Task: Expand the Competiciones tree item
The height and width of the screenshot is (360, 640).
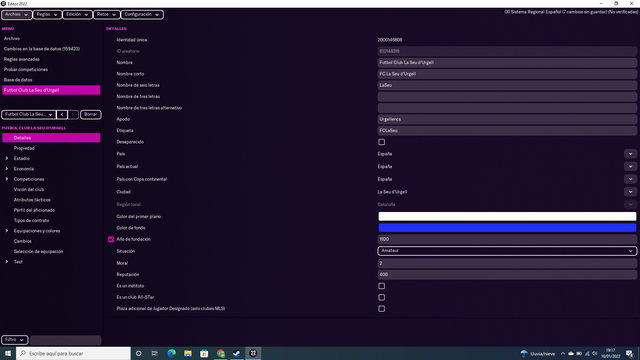Action: tap(7, 179)
